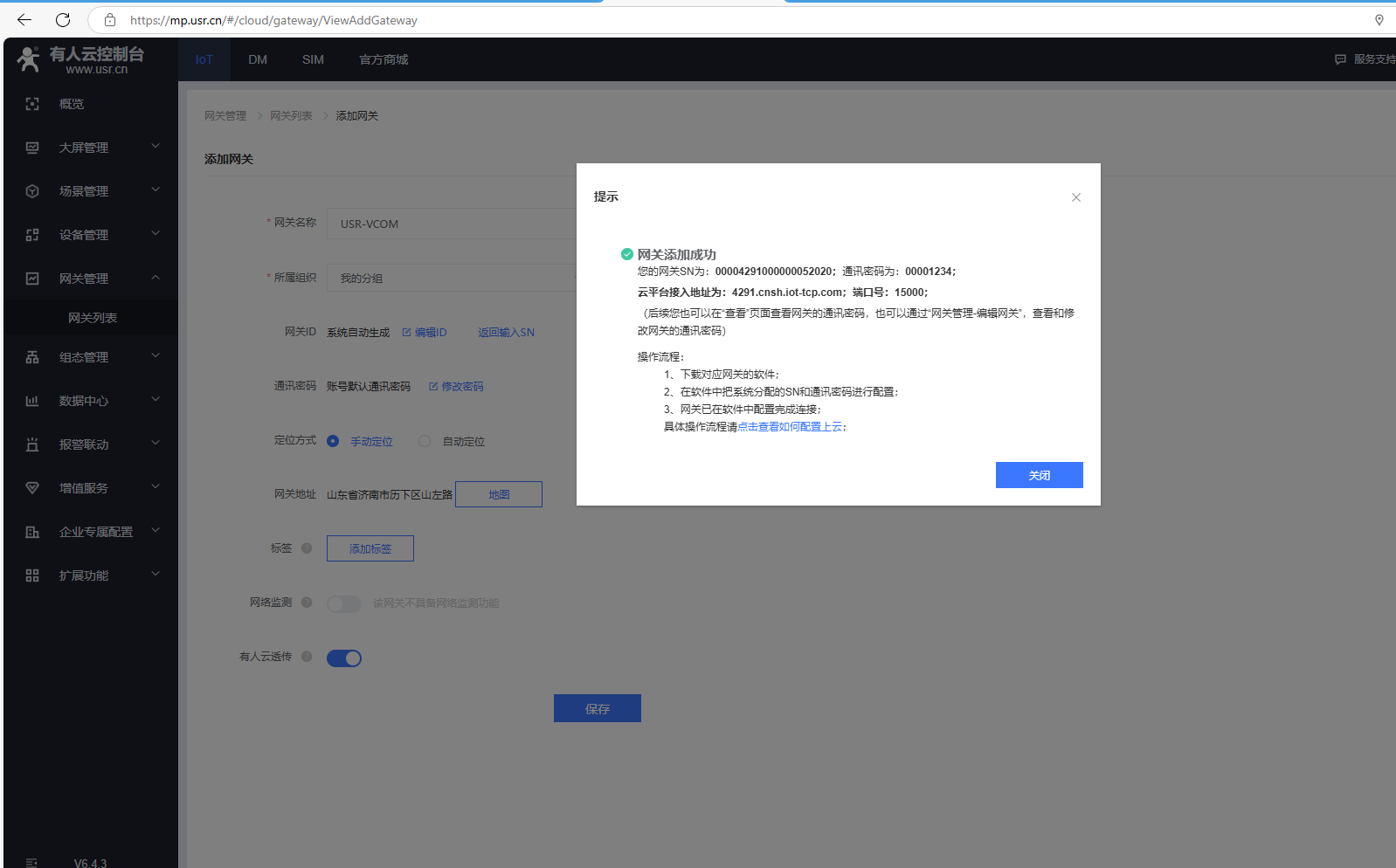Click the 数据中心 chart icon
The image size is (1396, 868).
pos(32,401)
